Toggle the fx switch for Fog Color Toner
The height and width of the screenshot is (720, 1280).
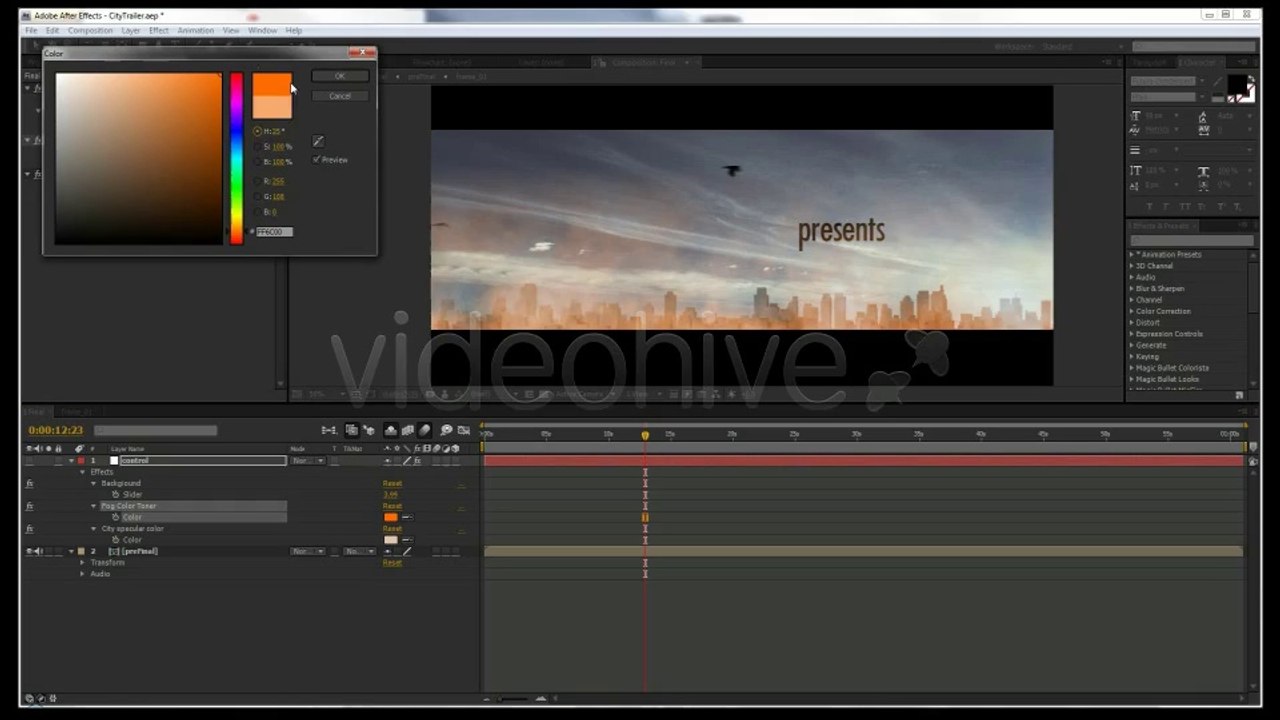coord(30,506)
